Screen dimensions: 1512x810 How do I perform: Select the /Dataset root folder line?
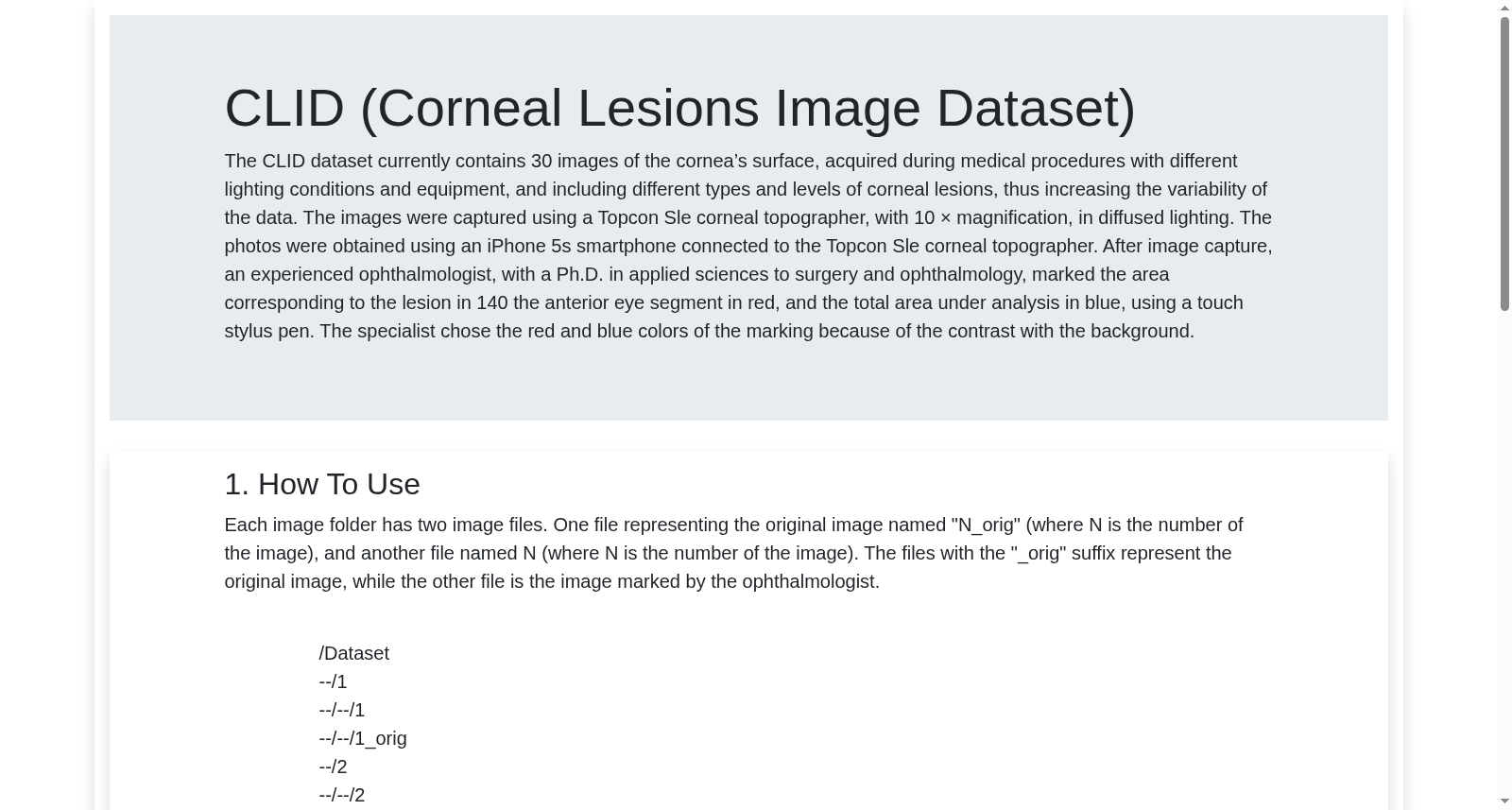(x=353, y=653)
